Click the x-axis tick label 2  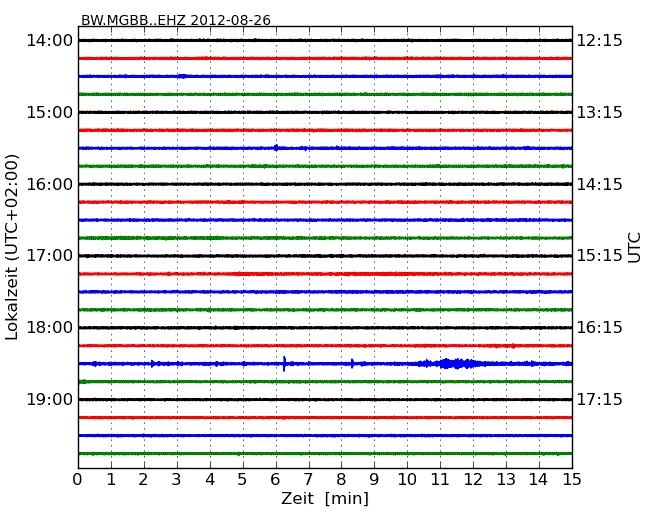click(143, 480)
